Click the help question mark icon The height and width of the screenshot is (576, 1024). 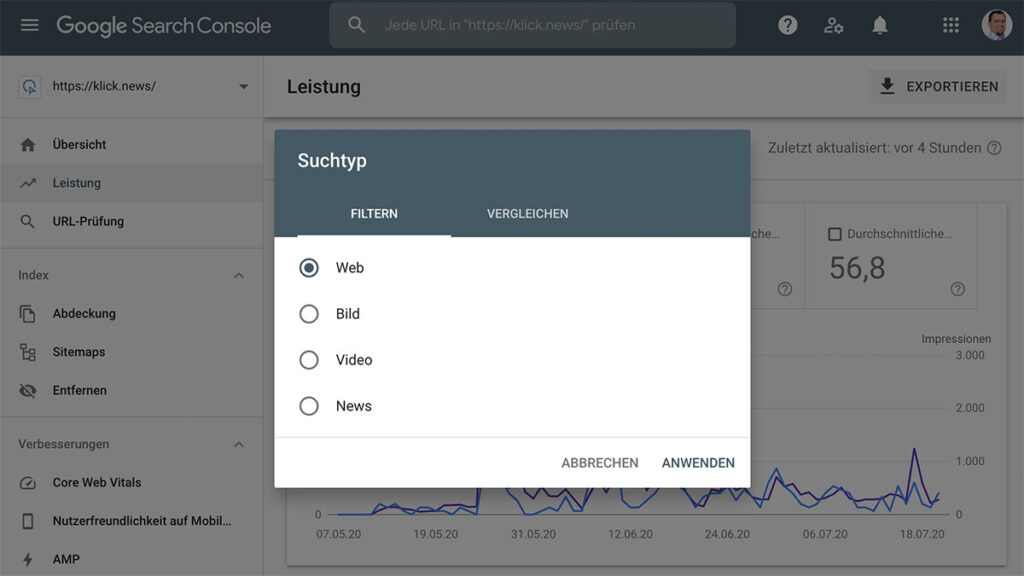click(x=788, y=26)
